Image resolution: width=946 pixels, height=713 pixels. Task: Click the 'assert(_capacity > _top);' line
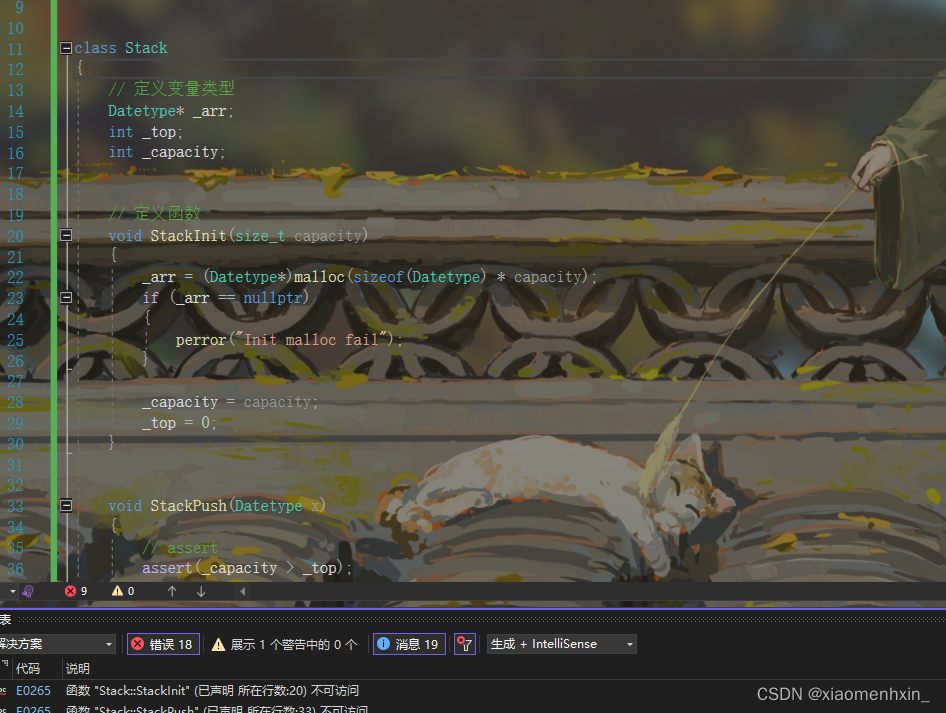pos(247,568)
